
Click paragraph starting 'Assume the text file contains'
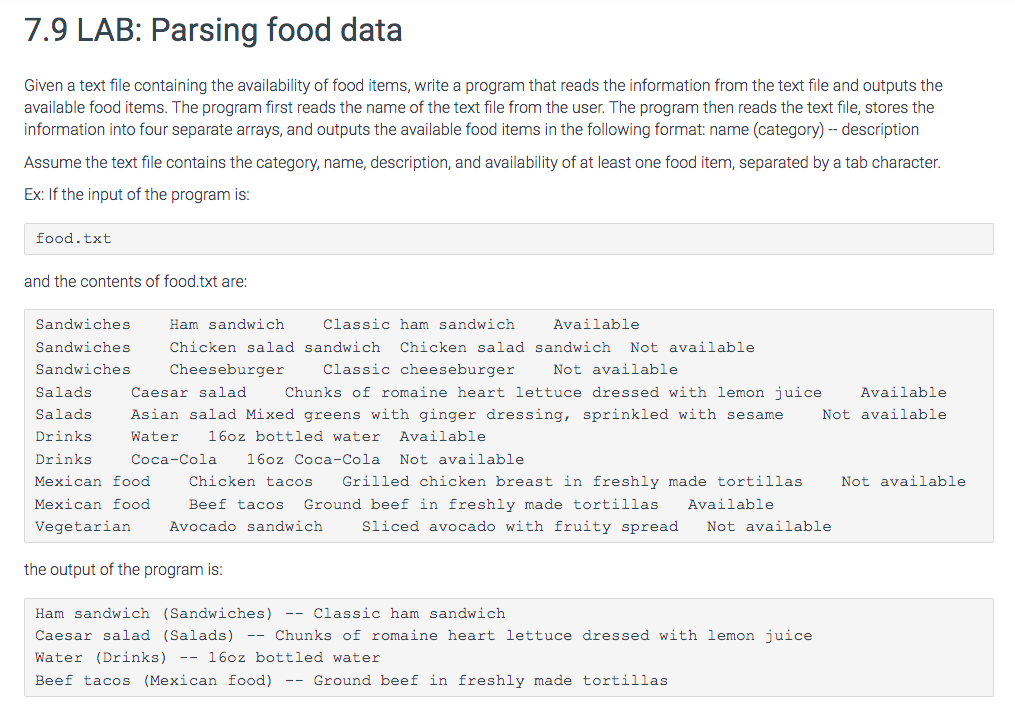(x=482, y=162)
